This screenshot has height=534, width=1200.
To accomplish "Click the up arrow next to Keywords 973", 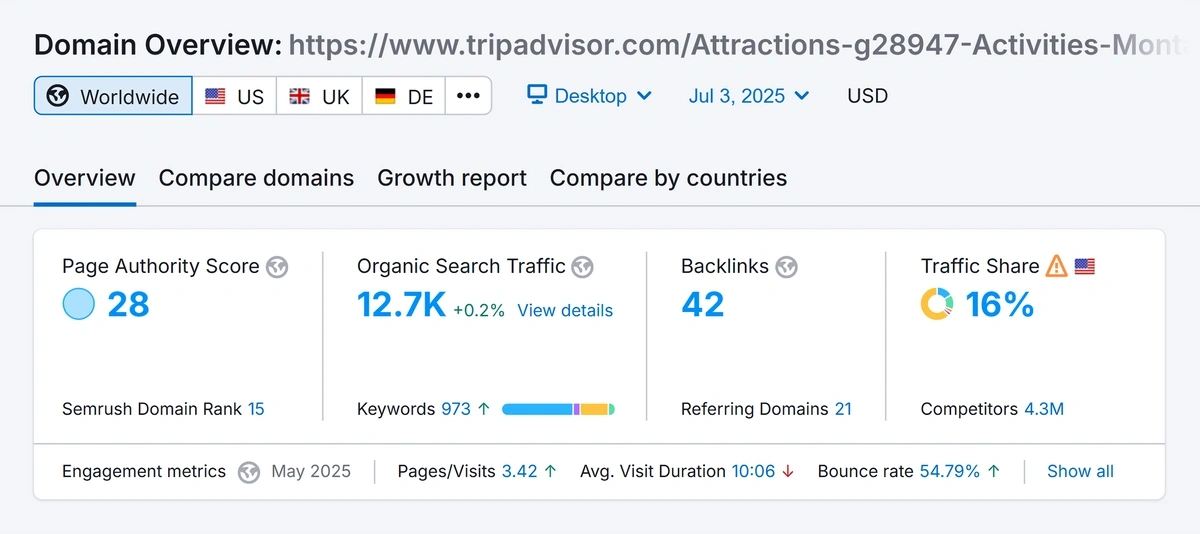I will (x=484, y=409).
